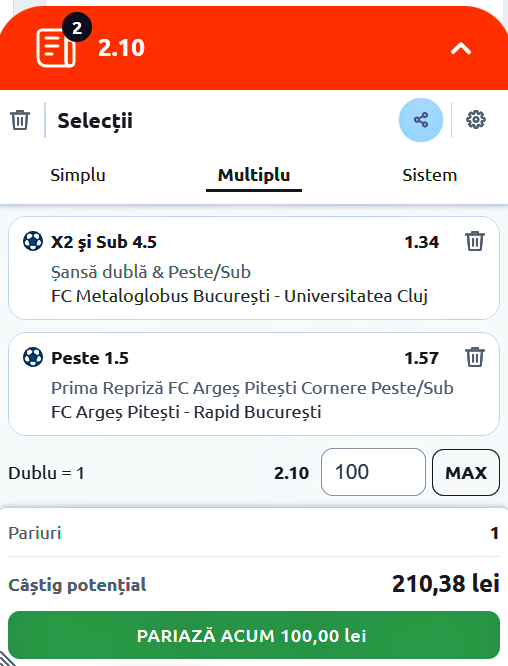Click the Câștig potențial amount 210,38 lei
The image size is (508, 666).
[x=446, y=584]
